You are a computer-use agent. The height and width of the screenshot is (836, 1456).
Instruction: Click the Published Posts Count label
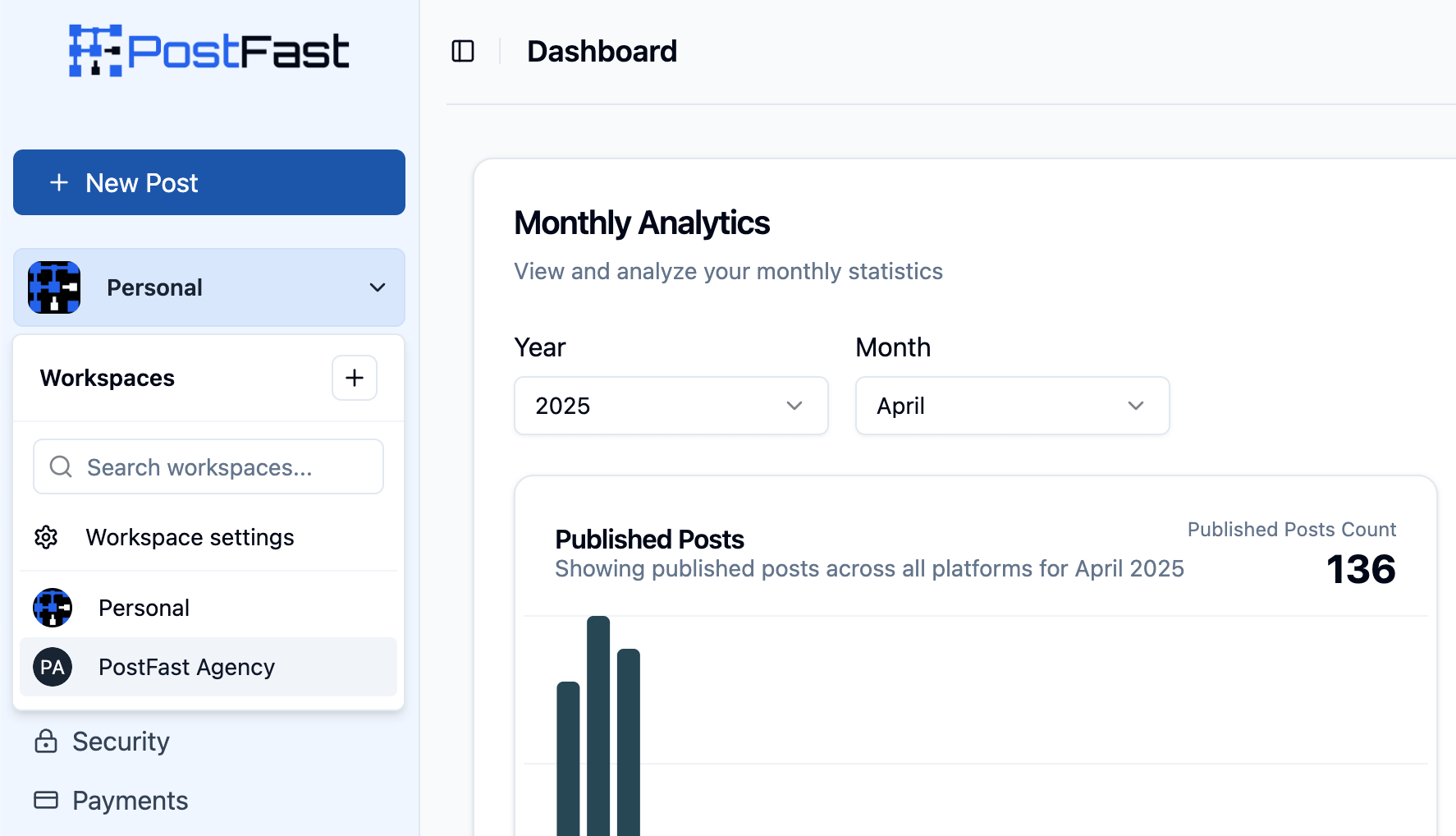point(1292,530)
